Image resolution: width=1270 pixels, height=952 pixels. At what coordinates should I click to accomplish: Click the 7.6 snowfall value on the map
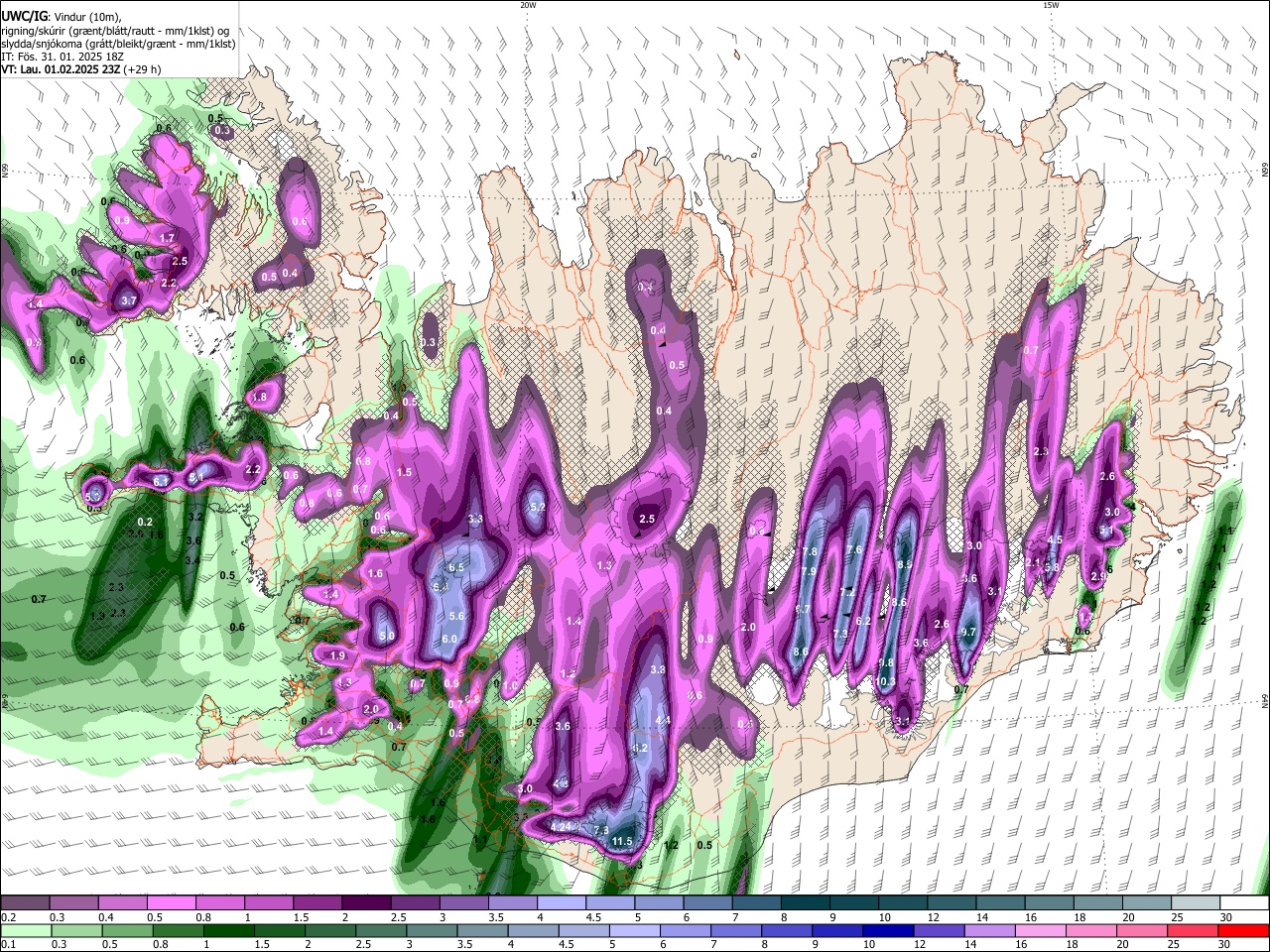pos(853,549)
